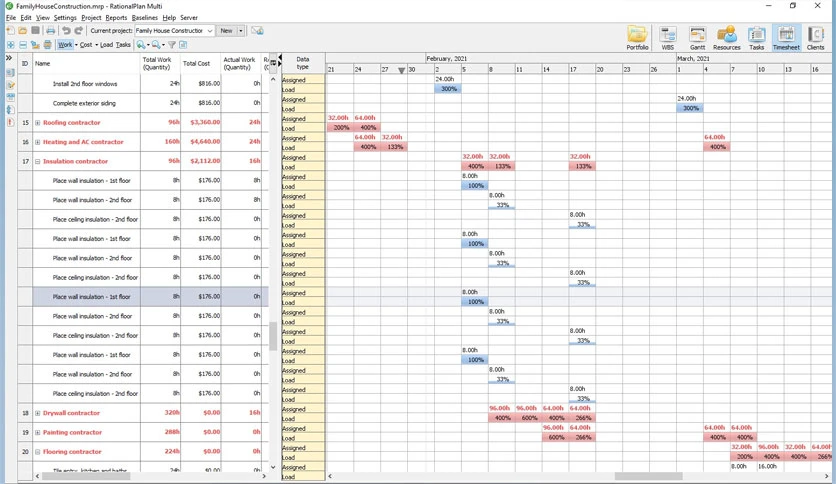This screenshot has height=484, width=836.
Task: Click the task table horizontal scrollbar thumb
Action: pyautogui.click(x=86, y=475)
